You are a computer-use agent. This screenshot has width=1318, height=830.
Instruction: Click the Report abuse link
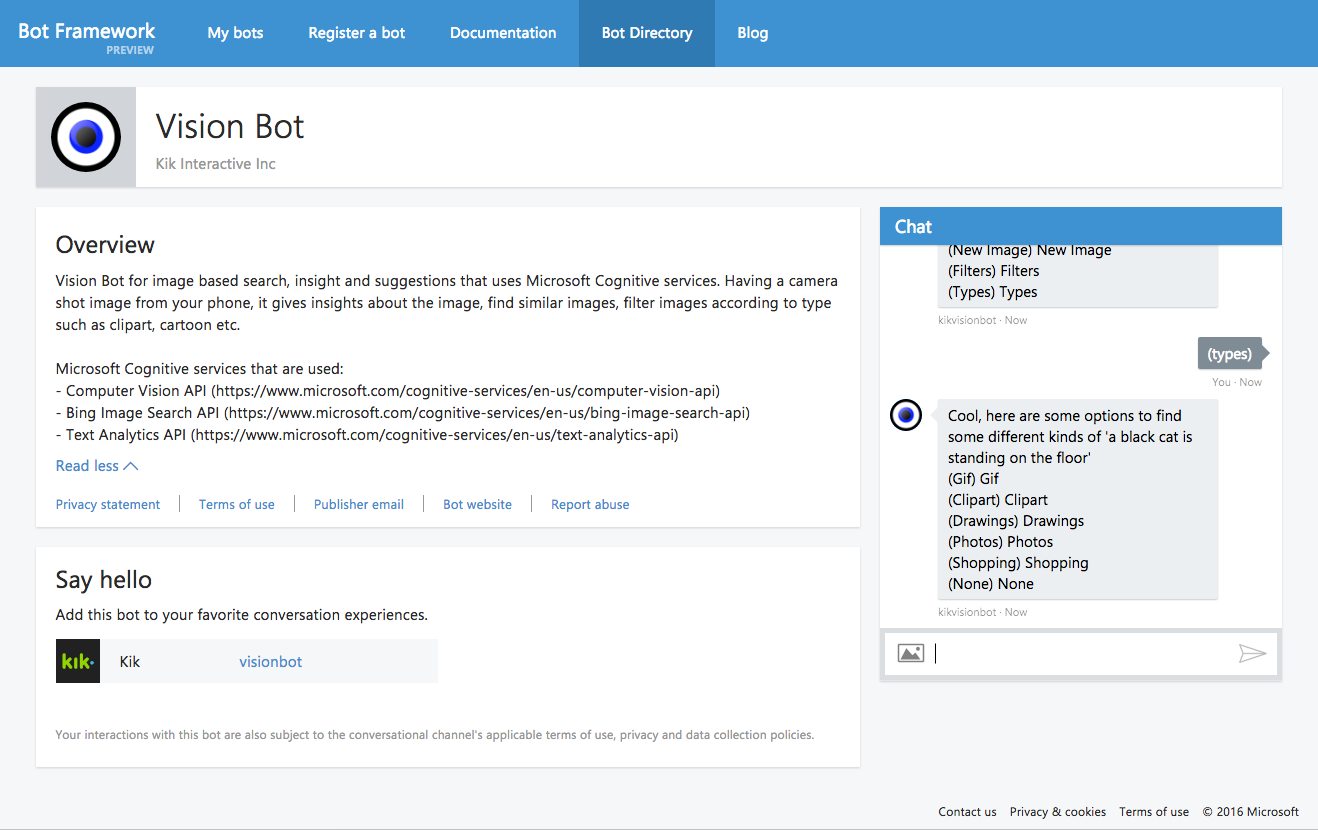pyautogui.click(x=590, y=505)
